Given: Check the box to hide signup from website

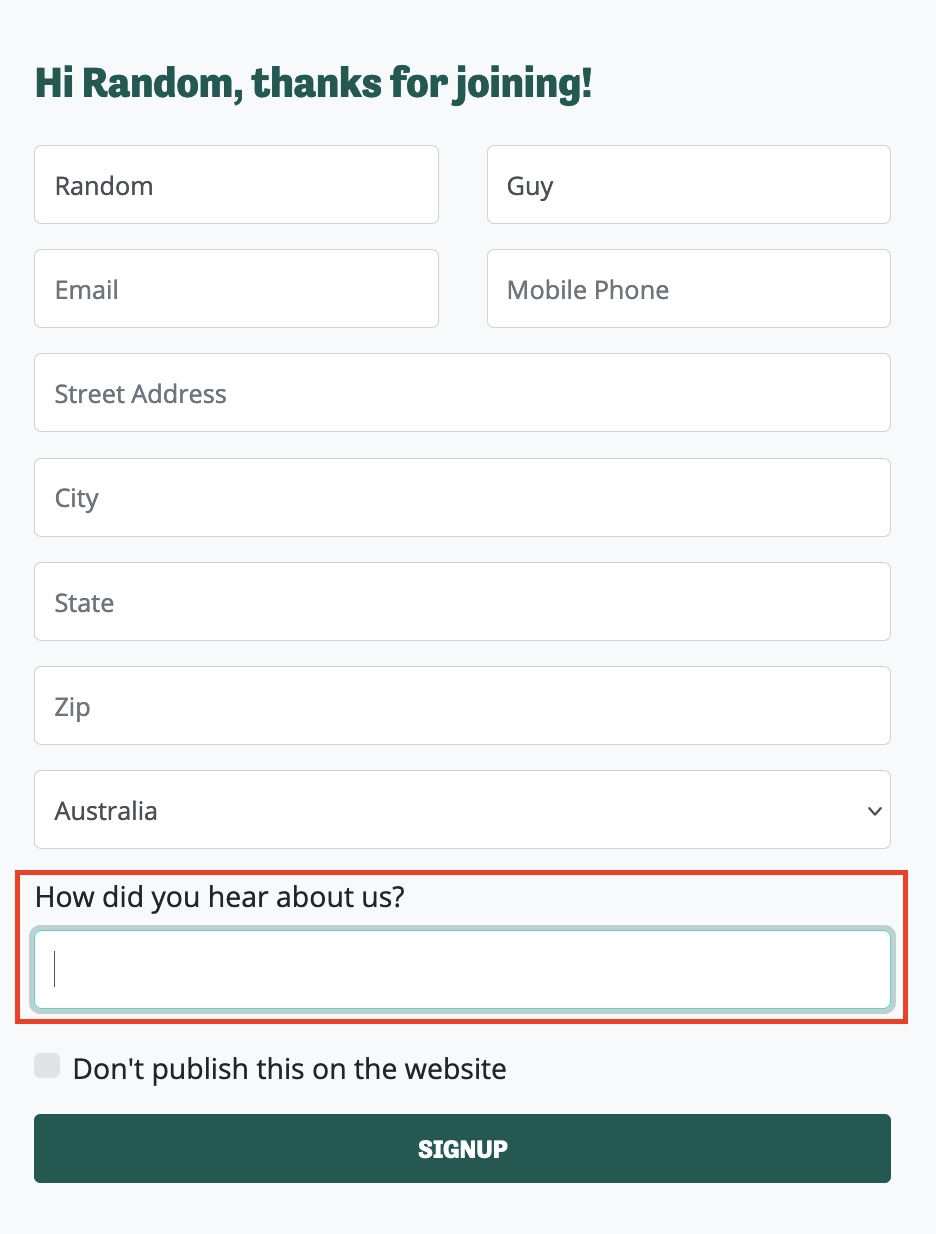Looking at the screenshot, I should pyautogui.click(x=47, y=1066).
